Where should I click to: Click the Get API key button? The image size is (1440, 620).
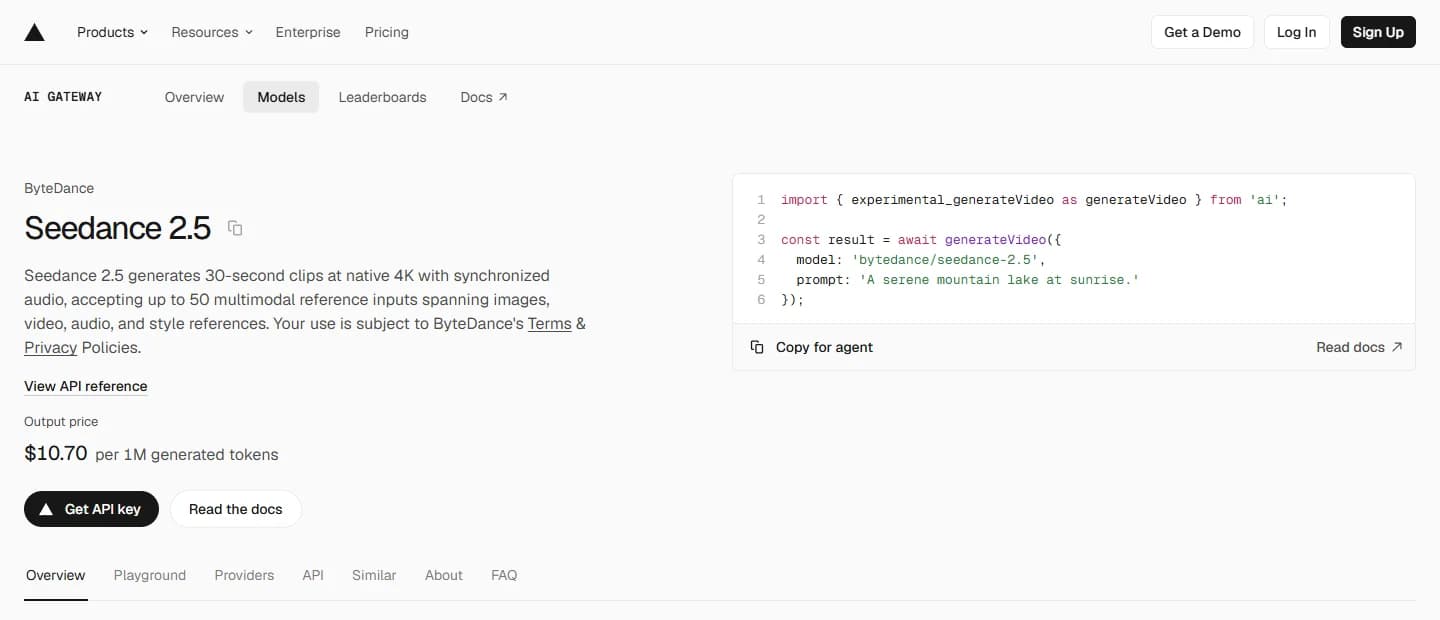[91, 509]
